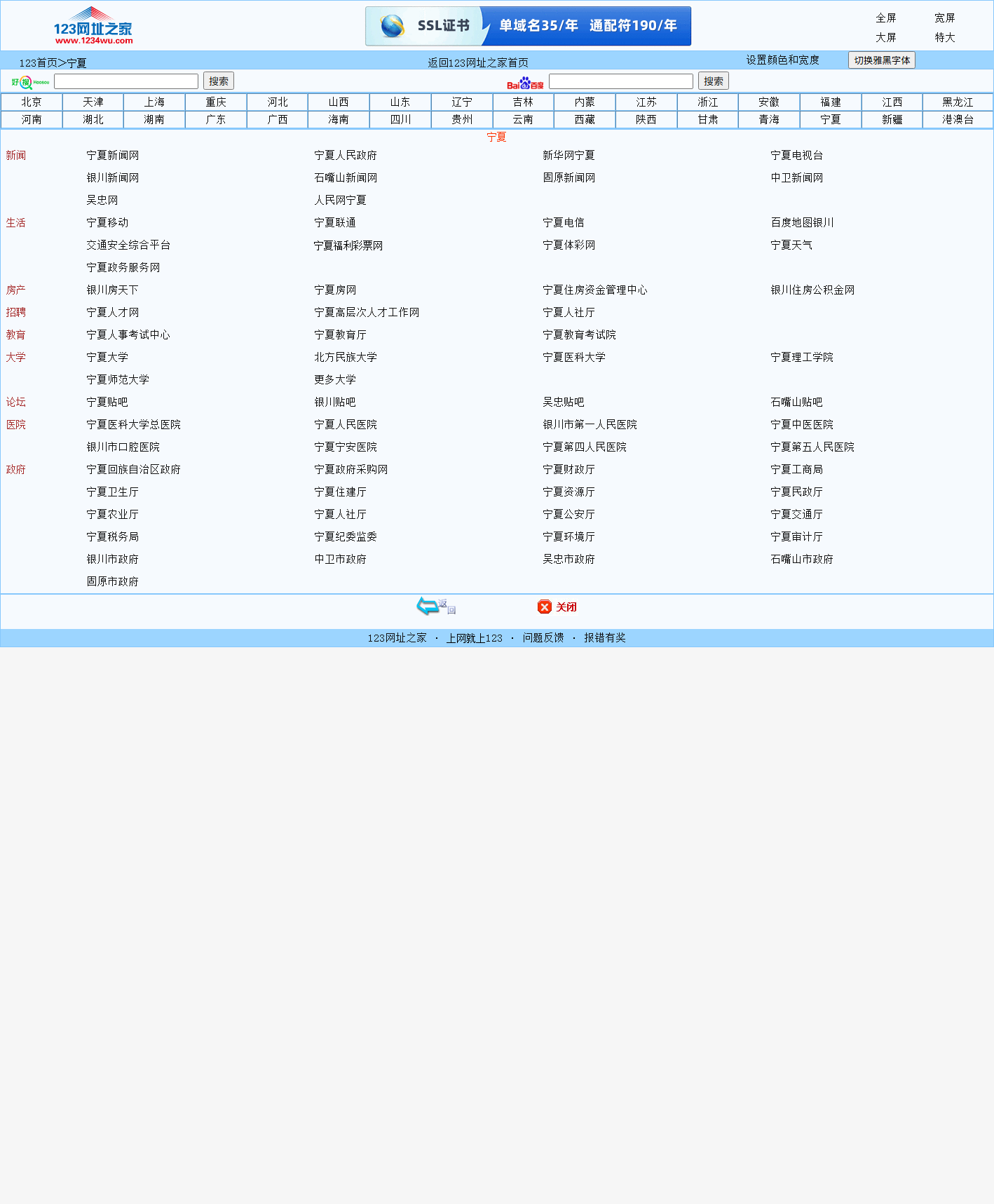Click 医院 category label

coord(16,425)
